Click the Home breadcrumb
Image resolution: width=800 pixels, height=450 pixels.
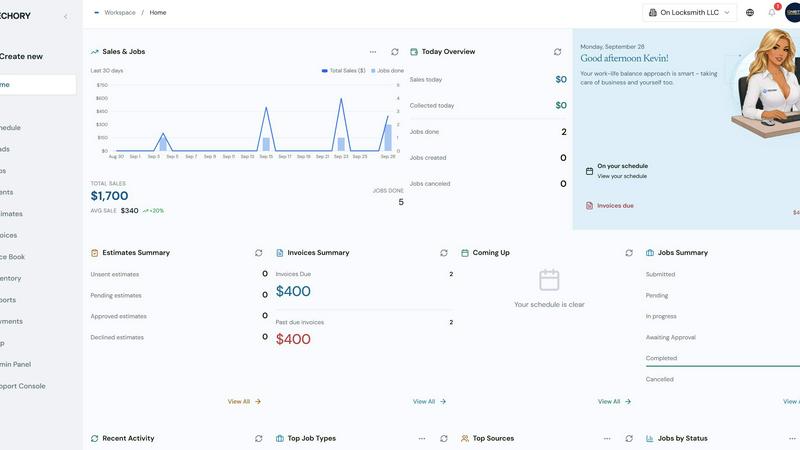[x=158, y=13]
